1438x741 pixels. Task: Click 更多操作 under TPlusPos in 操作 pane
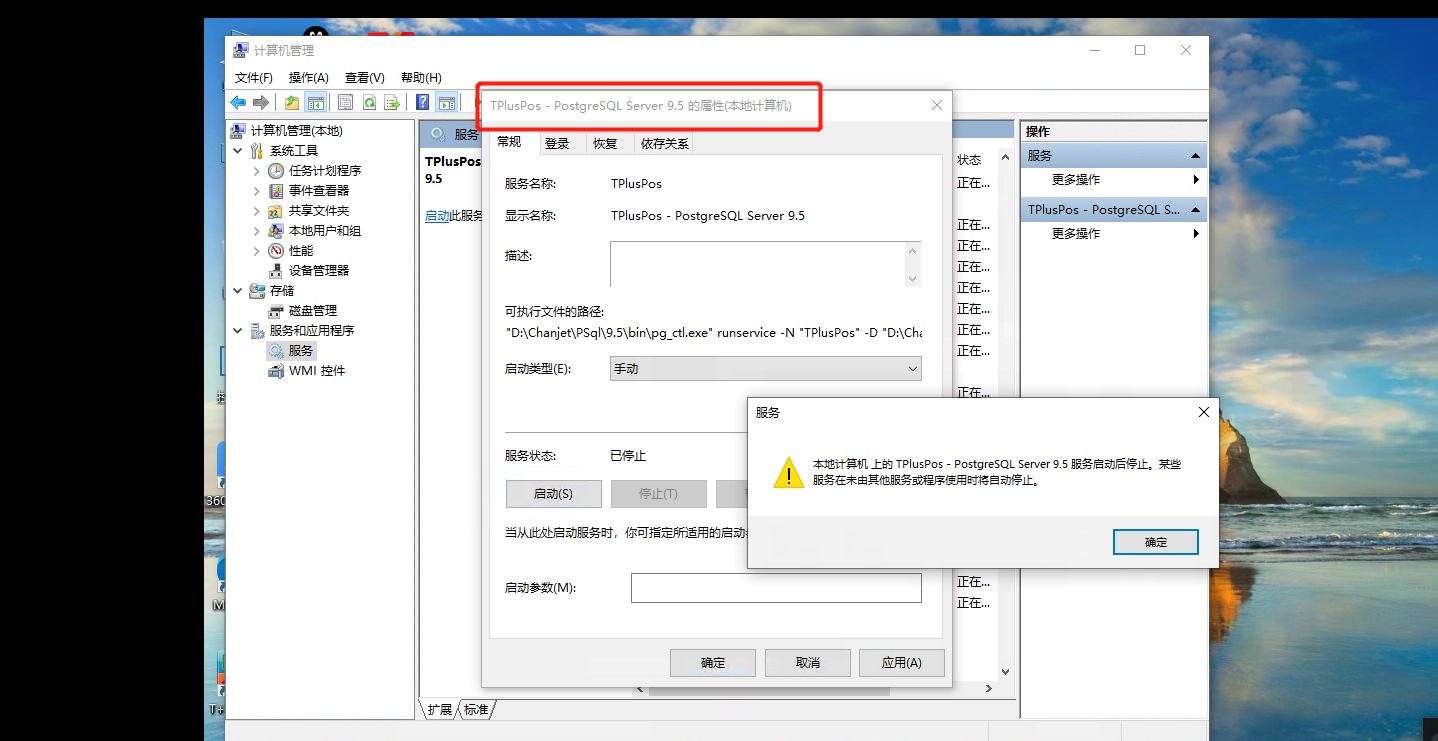point(1076,234)
